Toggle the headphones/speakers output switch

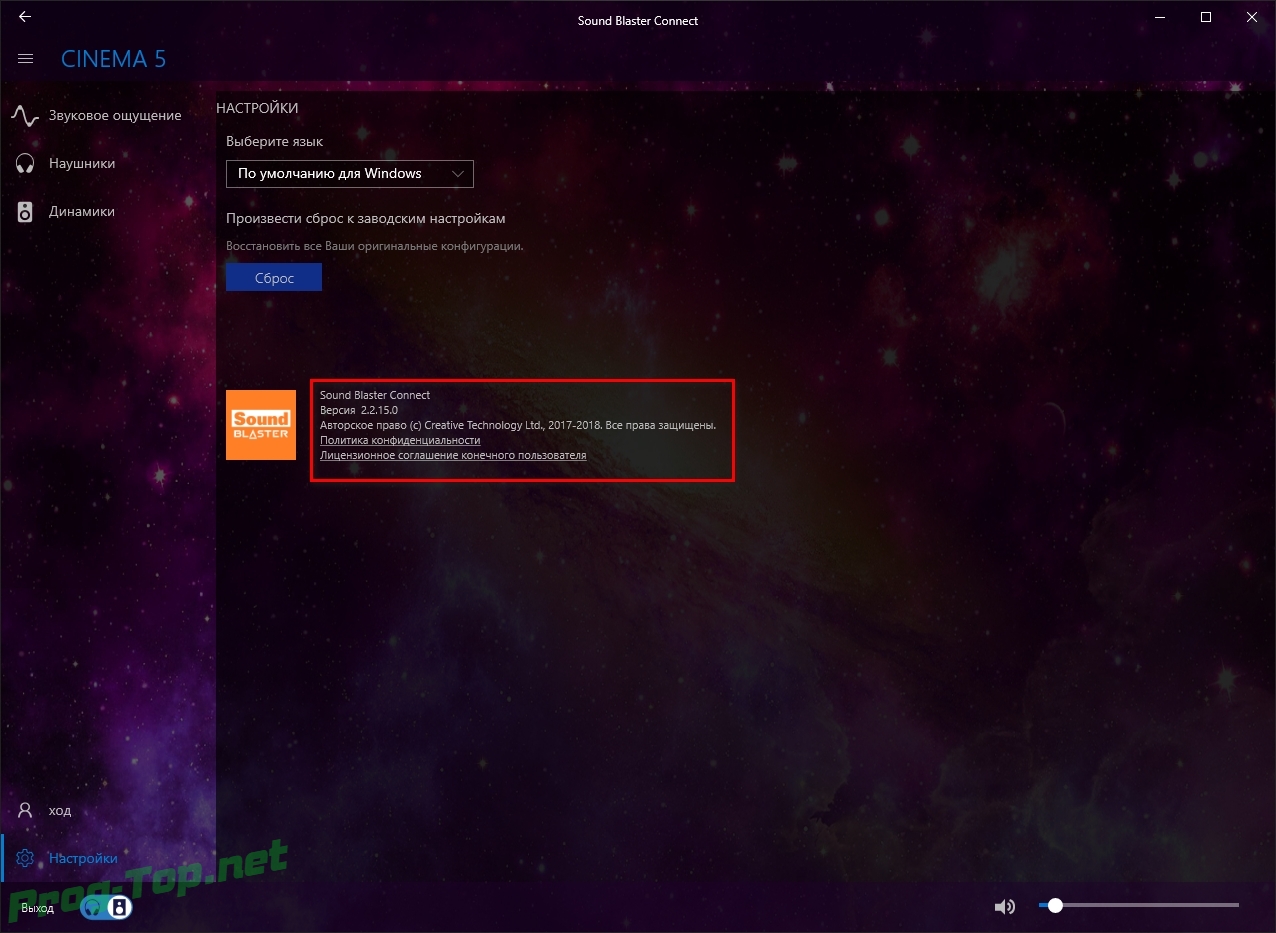(x=106, y=907)
